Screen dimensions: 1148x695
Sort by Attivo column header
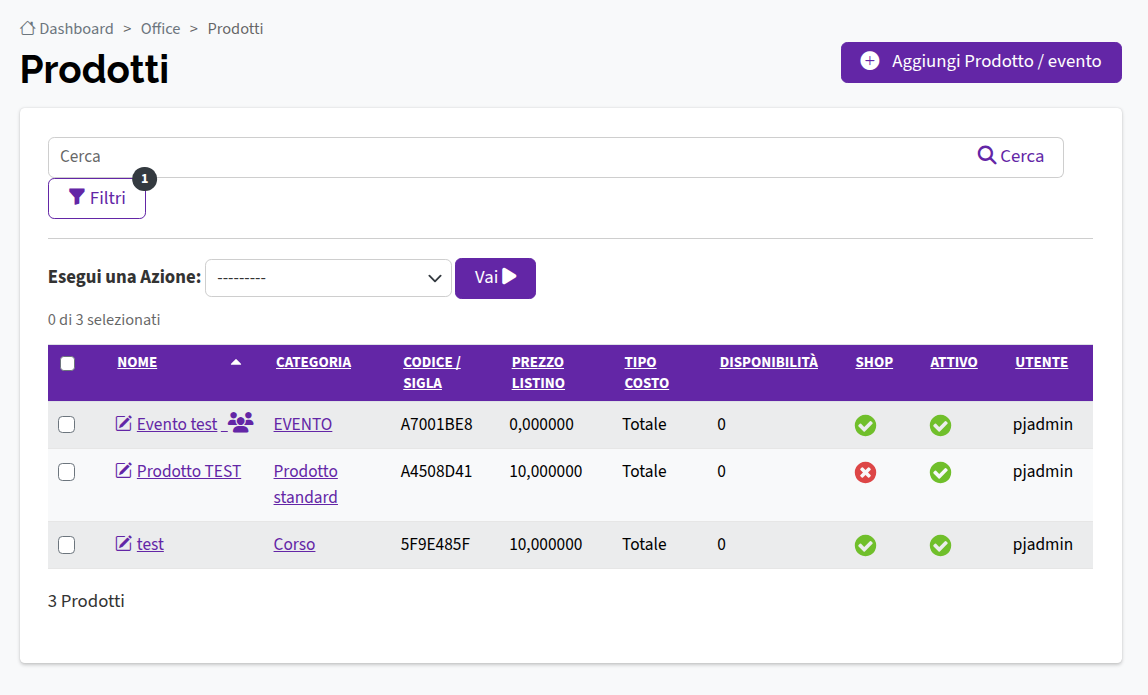pyautogui.click(x=954, y=362)
